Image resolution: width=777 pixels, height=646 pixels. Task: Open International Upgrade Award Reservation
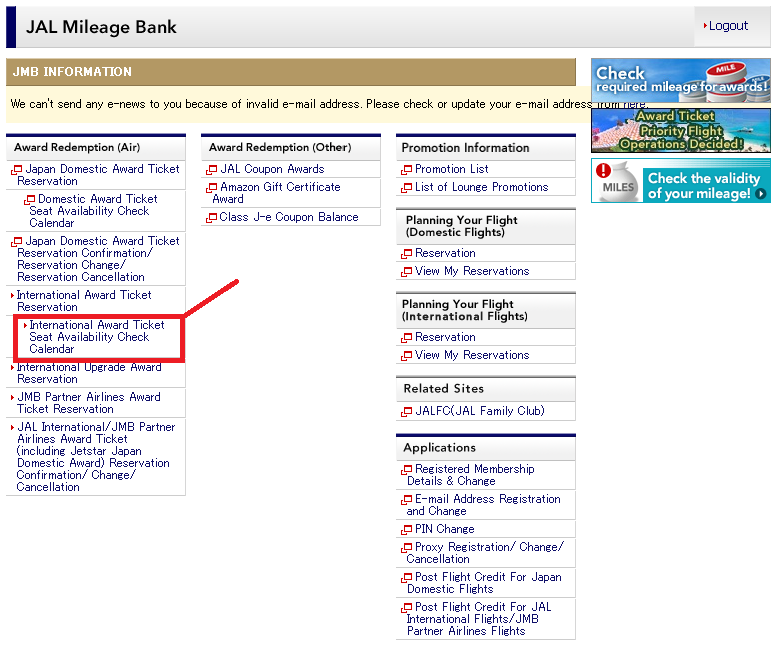pos(89,373)
